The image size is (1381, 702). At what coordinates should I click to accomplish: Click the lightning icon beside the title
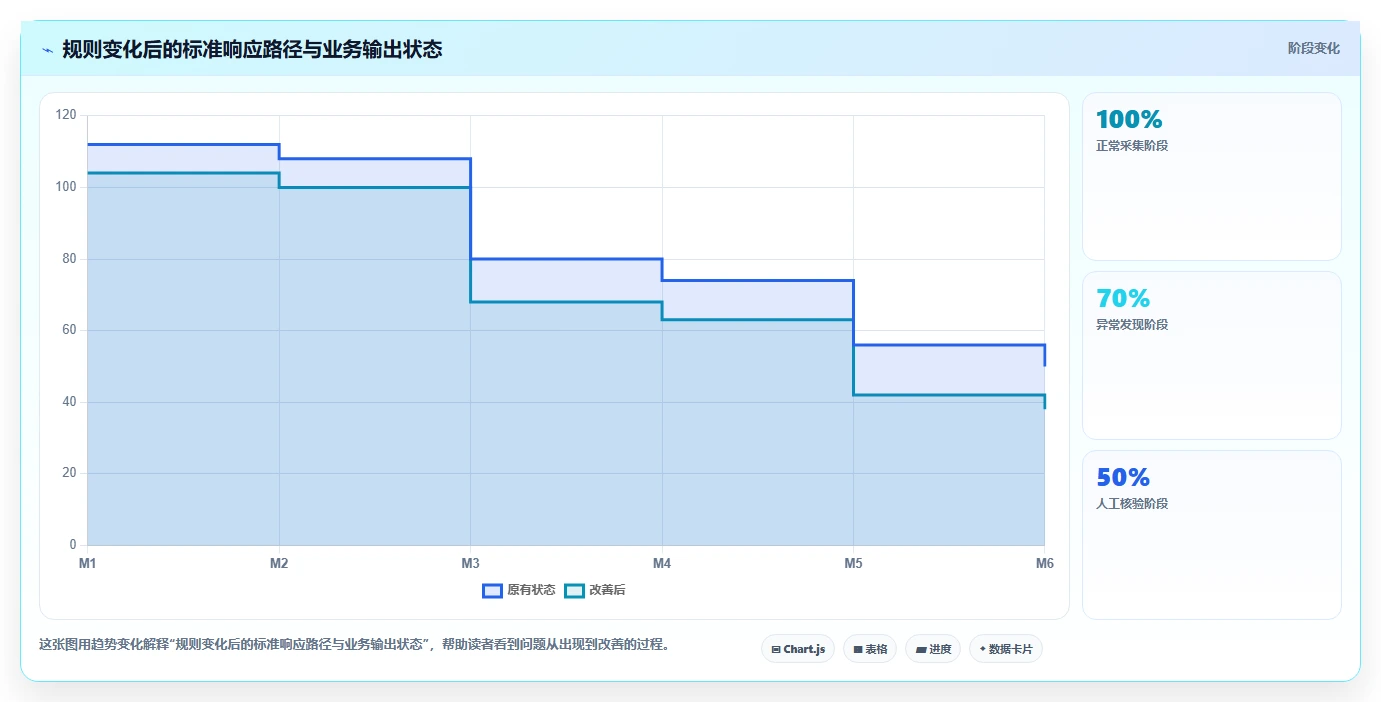(47, 49)
